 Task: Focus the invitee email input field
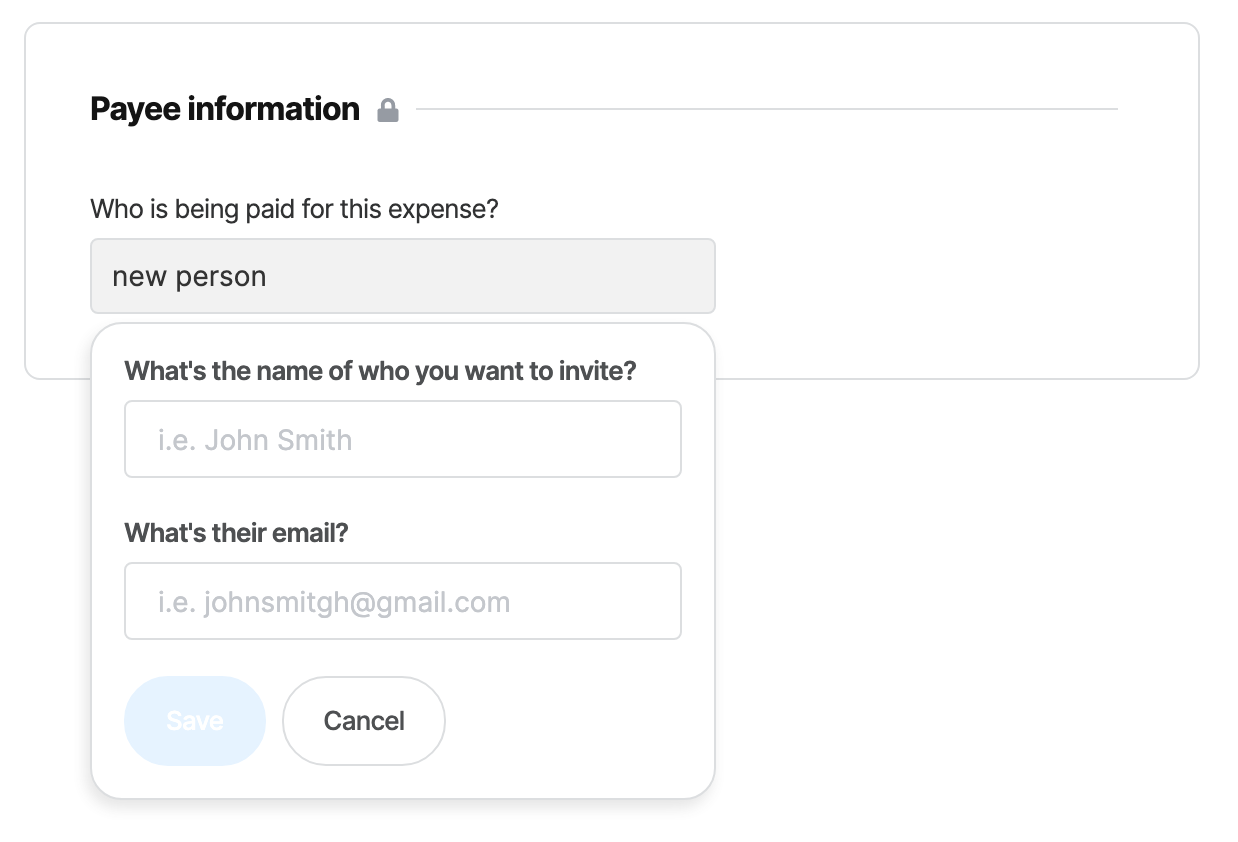[402, 601]
